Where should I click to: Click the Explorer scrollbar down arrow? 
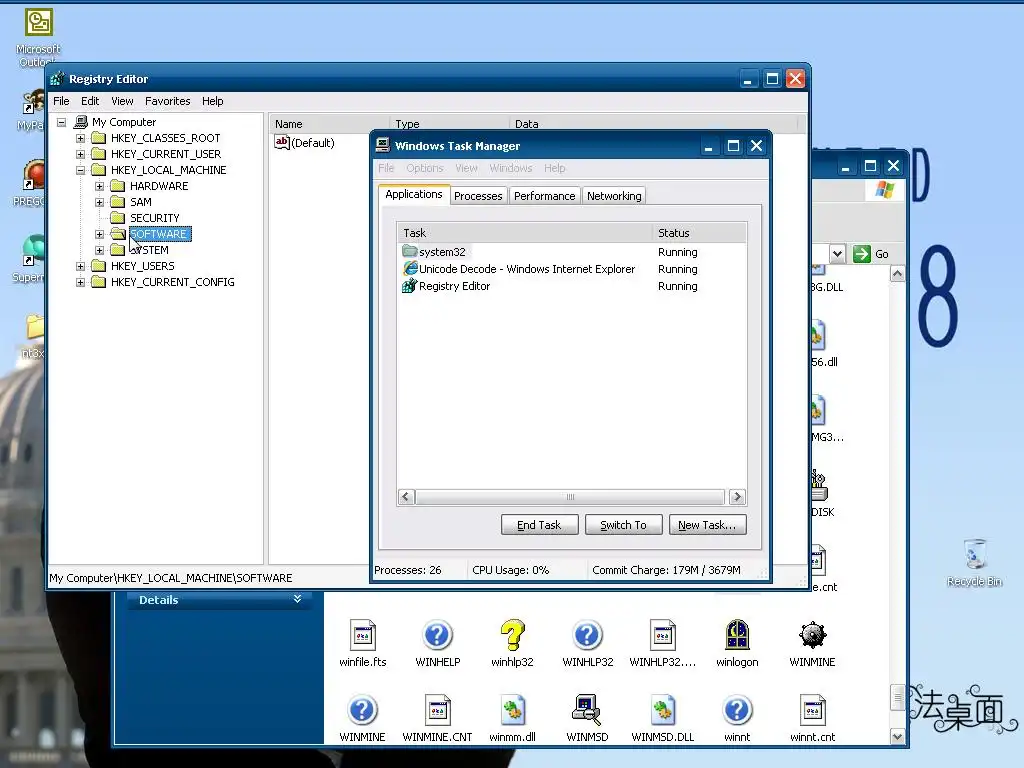click(x=897, y=737)
